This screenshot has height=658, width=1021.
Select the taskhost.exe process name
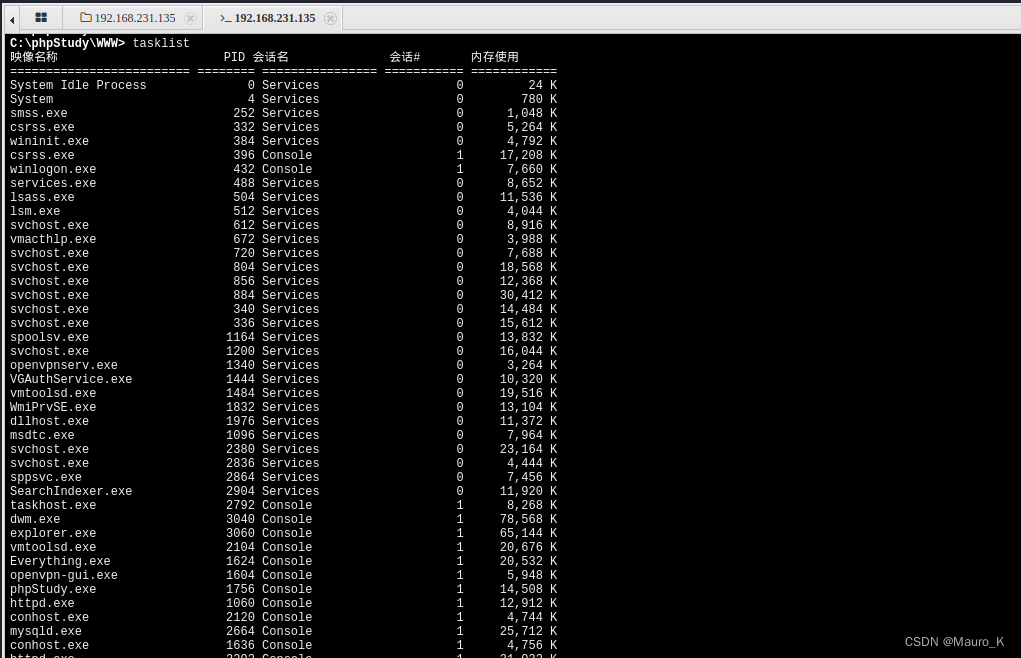[53, 505]
